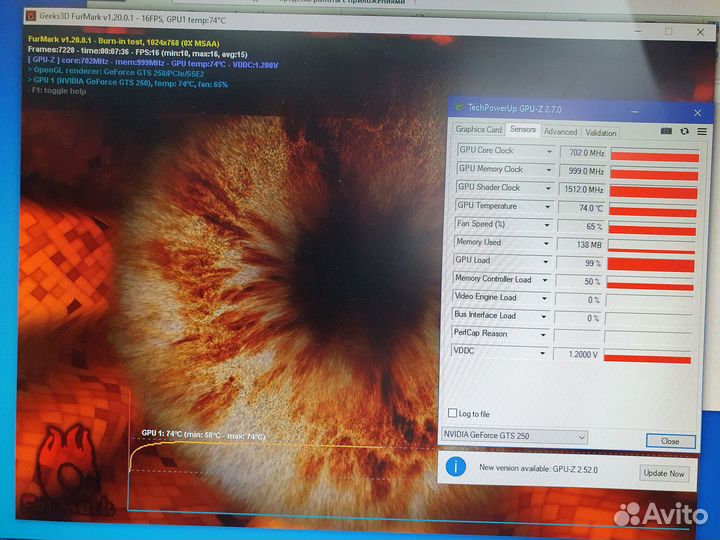Click the 1512.0 MHz shader clock value
The width and height of the screenshot is (720, 540).
(x=581, y=189)
